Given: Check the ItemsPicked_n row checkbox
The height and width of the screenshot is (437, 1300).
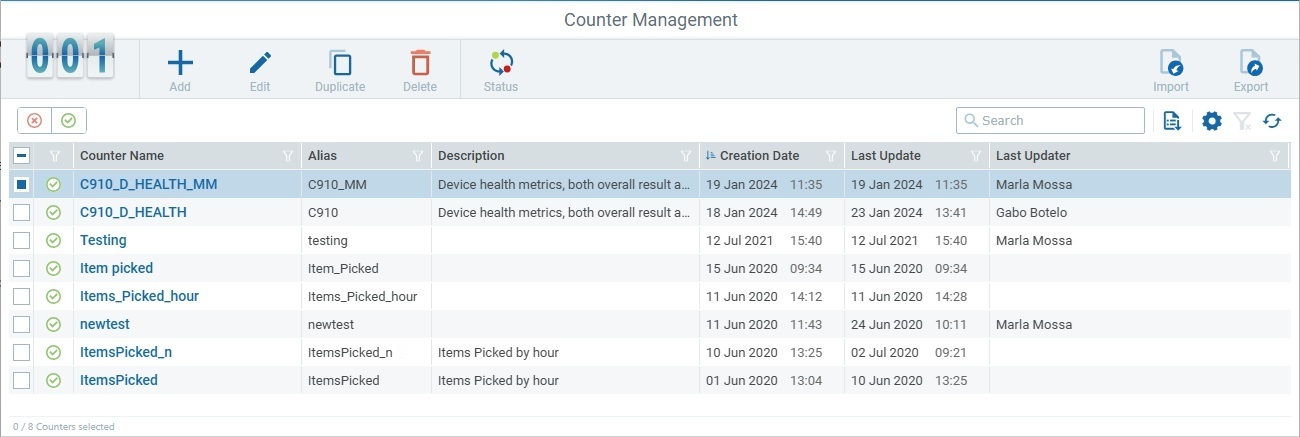Looking at the screenshot, I should click(22, 352).
